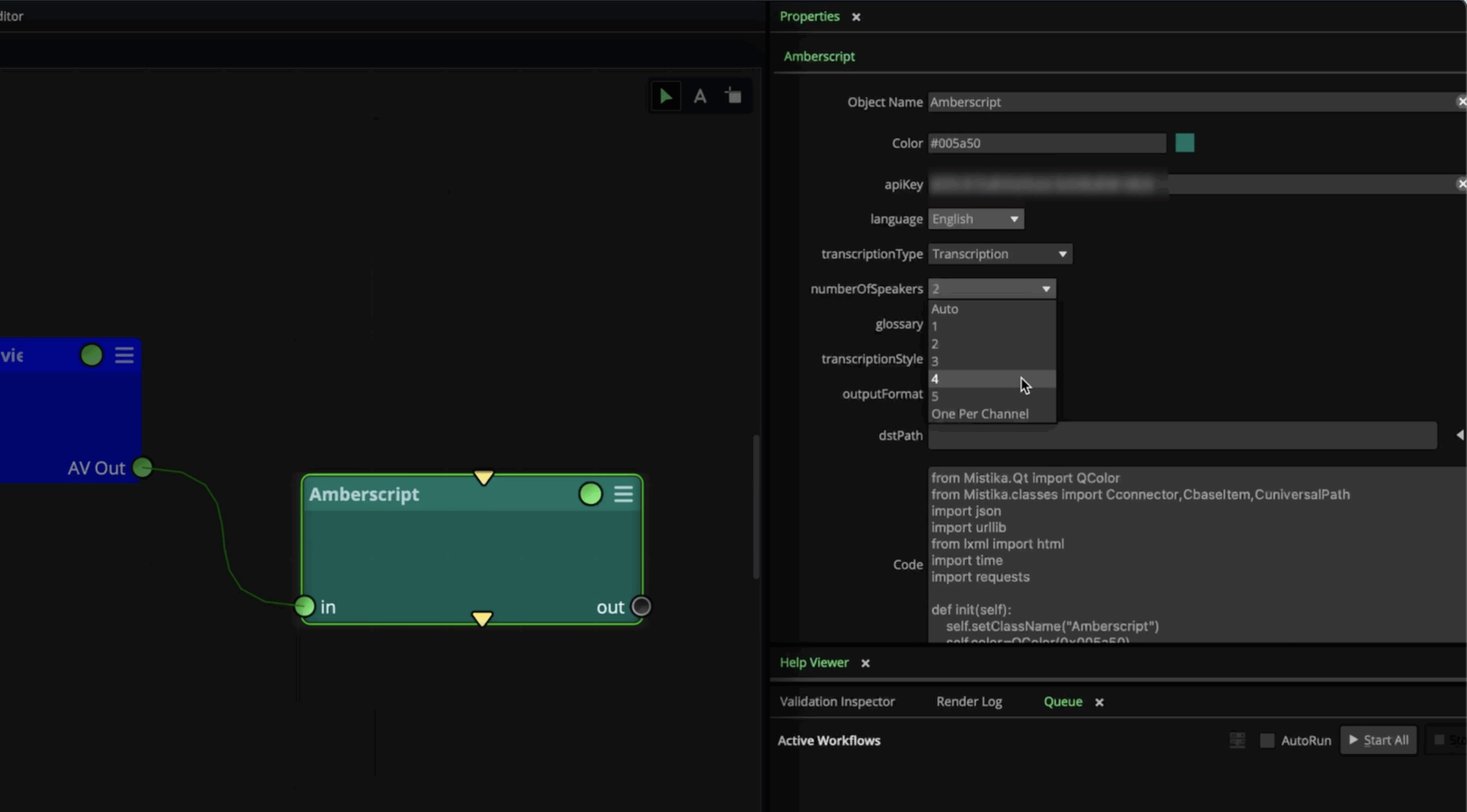This screenshot has width=1467, height=812.
Task: Click the queue layout icon left of AutoRun
Action: [x=1237, y=740]
